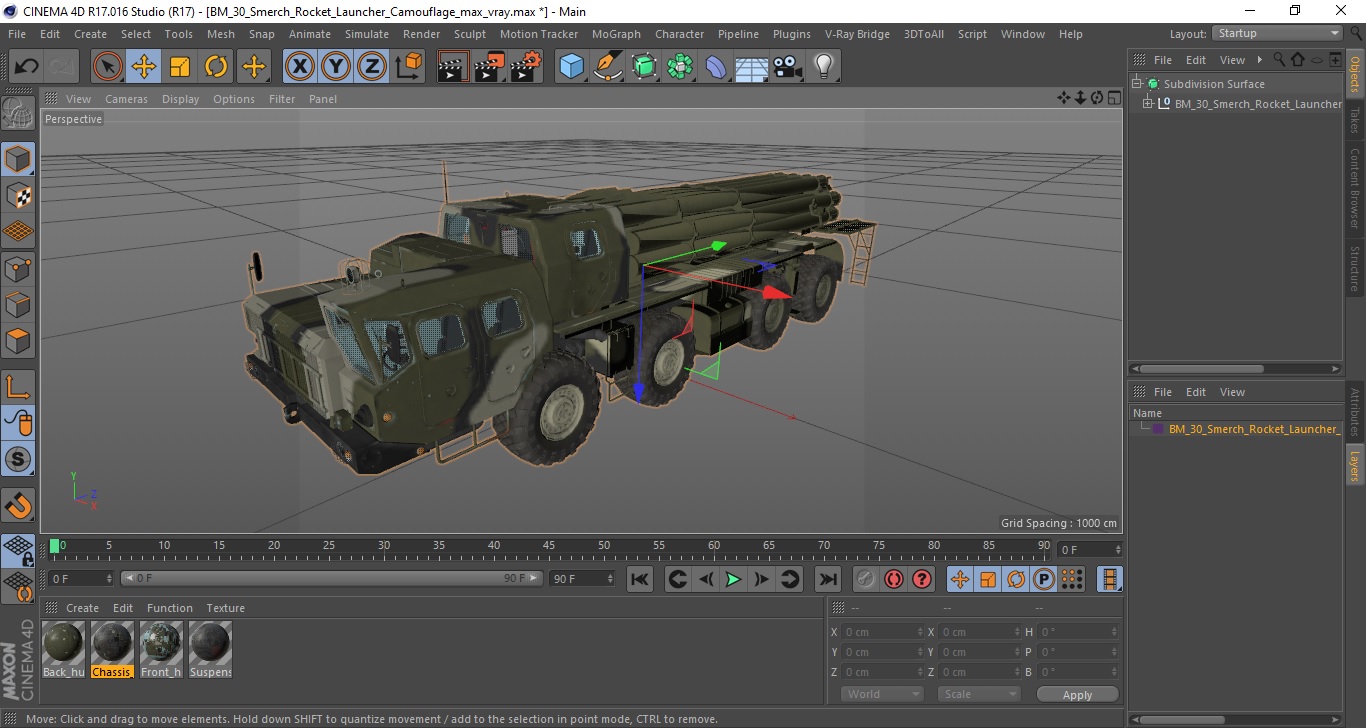Switch to Texture mode

(x=18, y=195)
